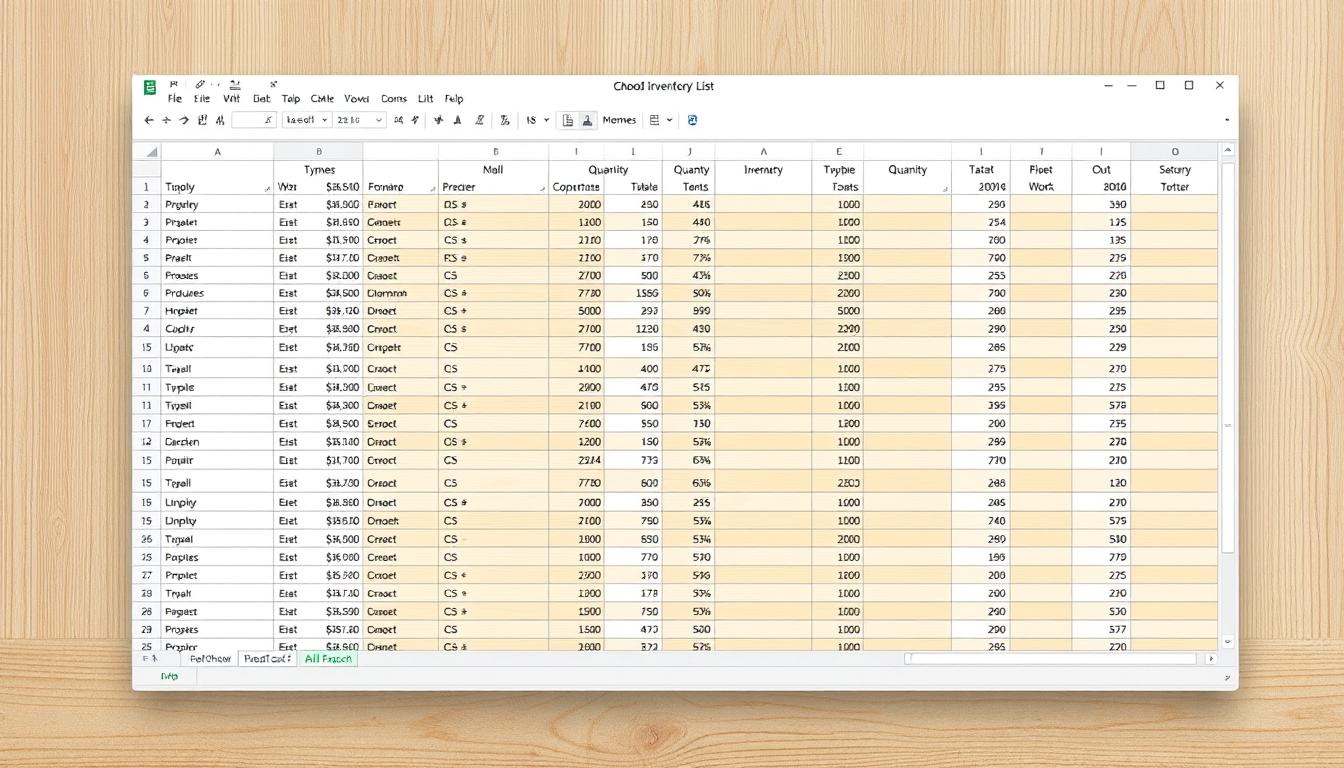Switch to the PreatTaet sheet tab

click(x=268, y=659)
